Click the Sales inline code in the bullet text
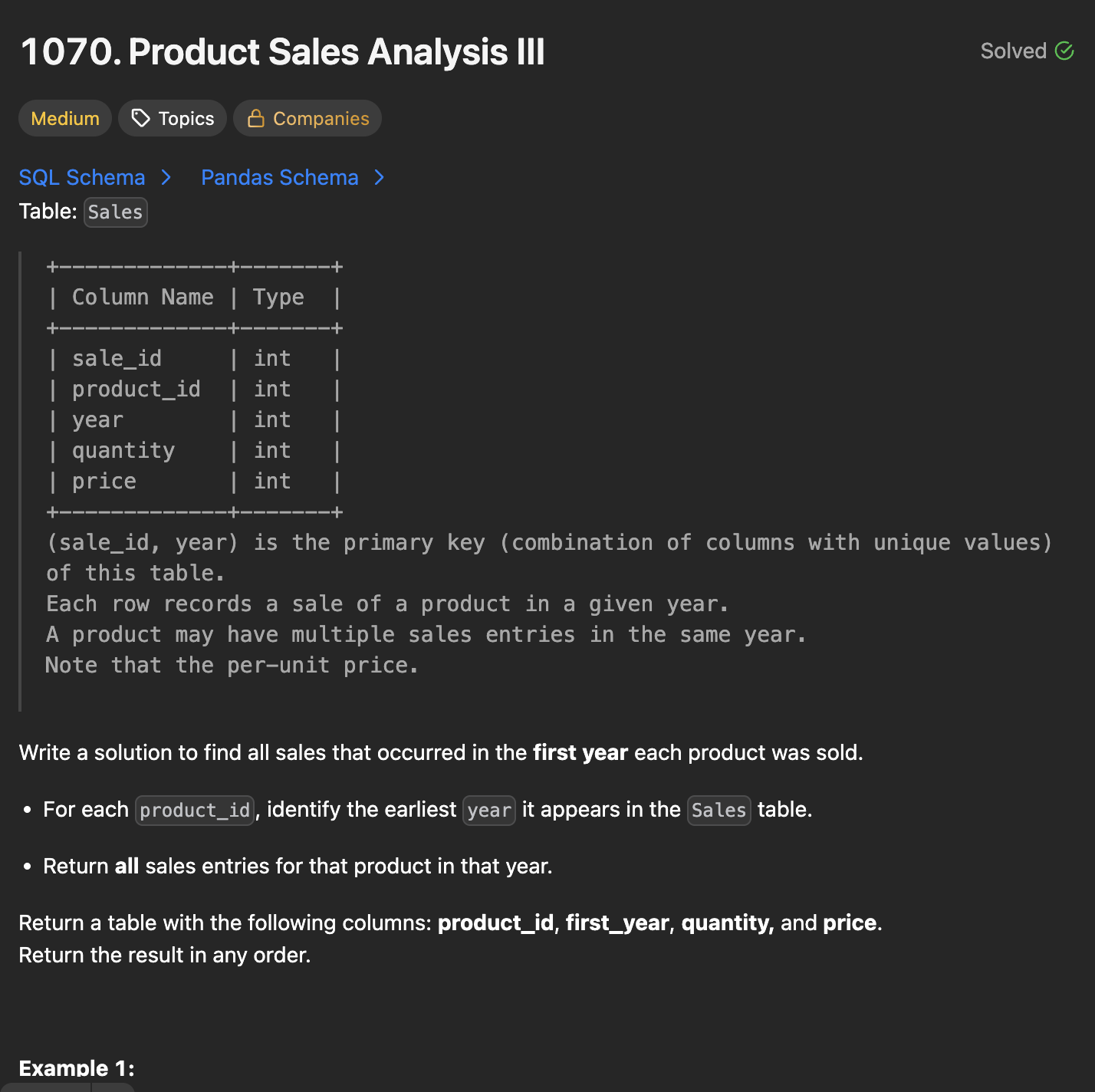 pos(718,810)
